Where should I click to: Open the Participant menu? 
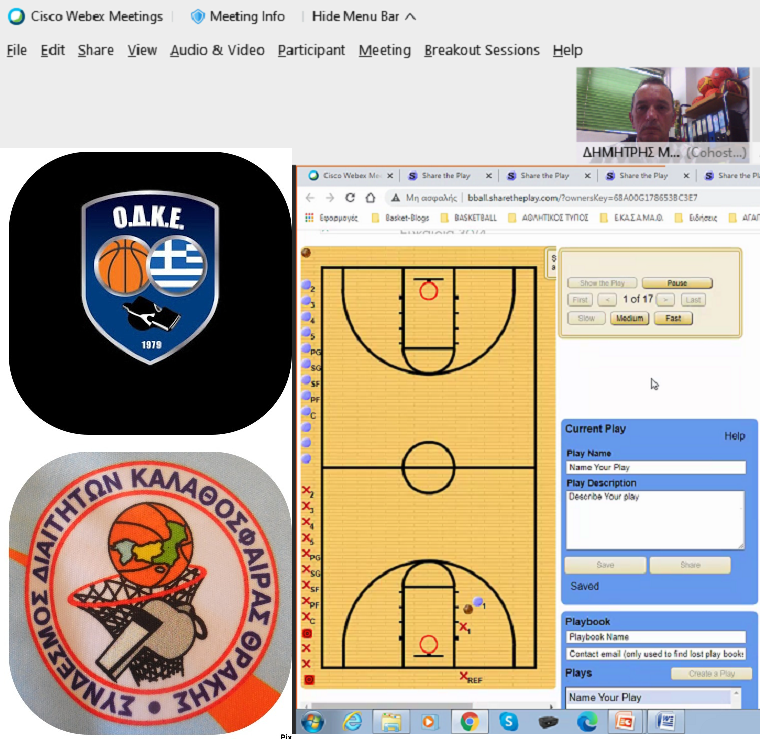pos(311,50)
